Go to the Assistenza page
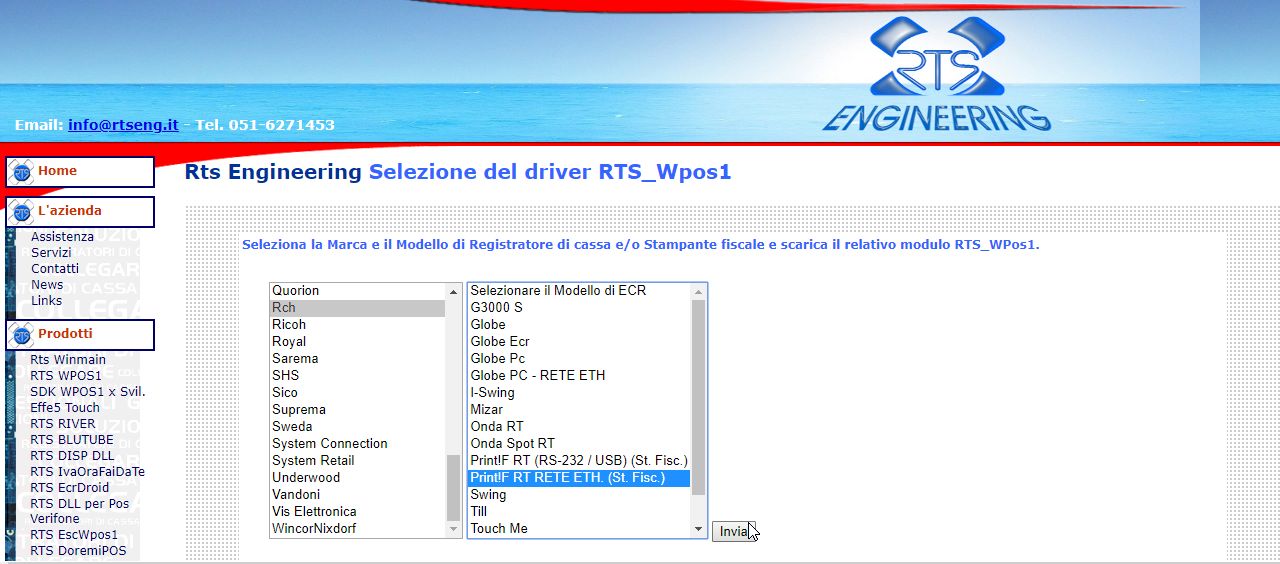 [x=62, y=237]
